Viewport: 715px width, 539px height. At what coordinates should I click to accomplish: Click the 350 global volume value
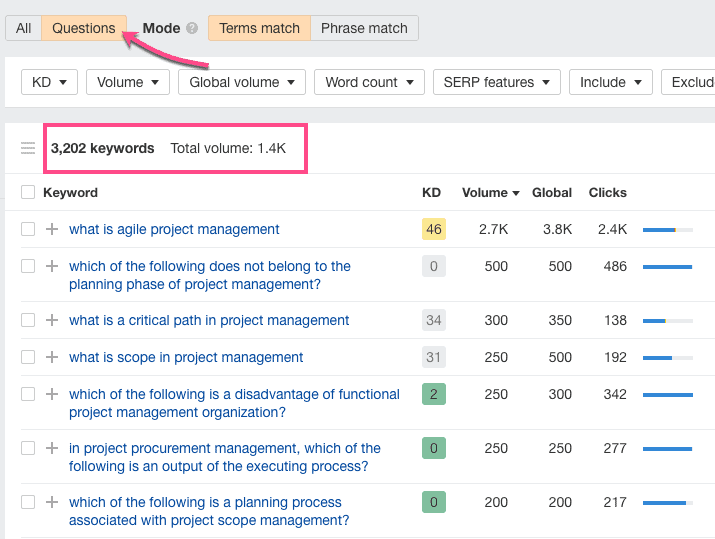560,320
